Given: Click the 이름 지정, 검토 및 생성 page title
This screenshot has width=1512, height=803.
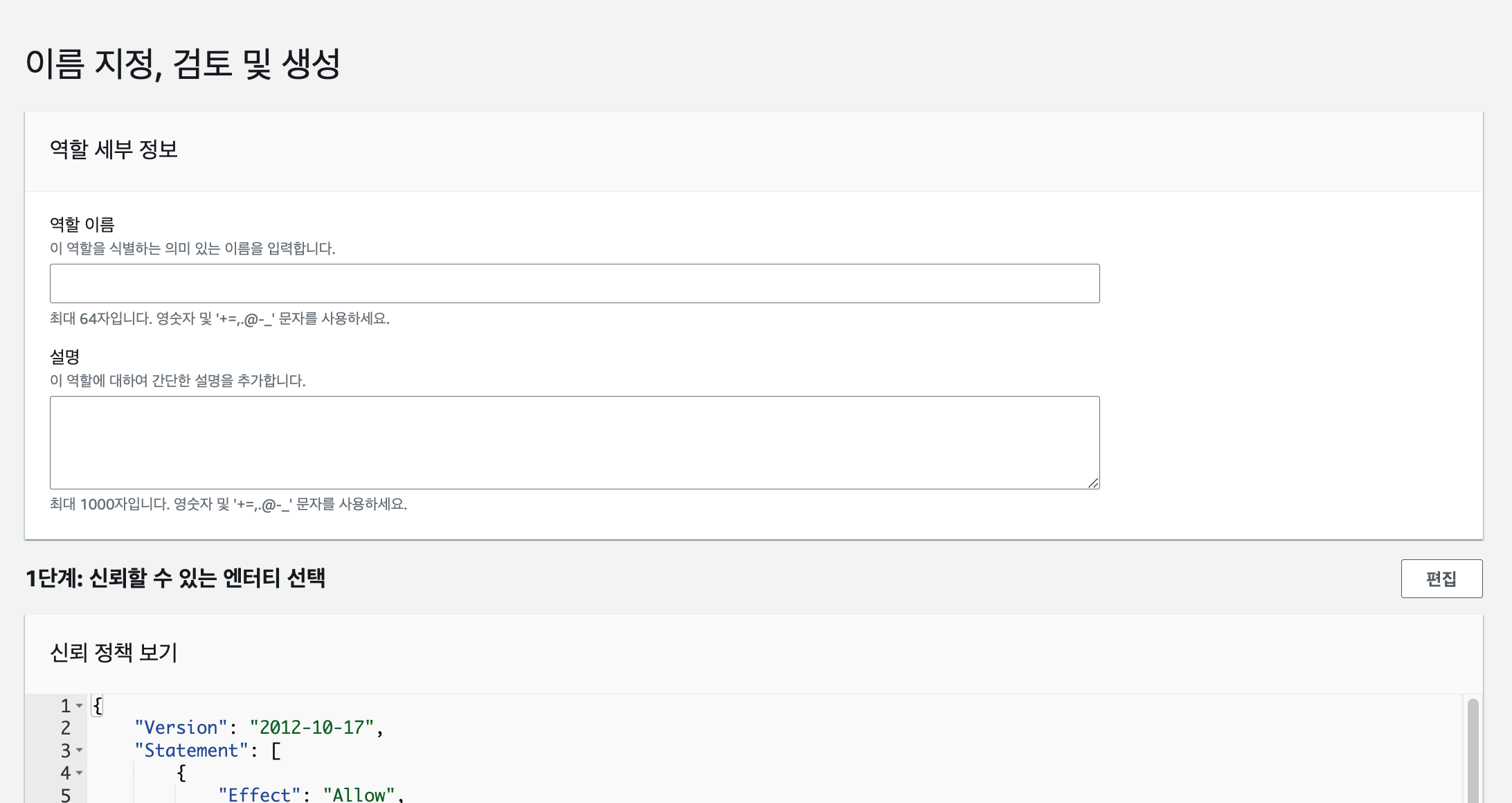Looking at the screenshot, I should click(x=183, y=64).
